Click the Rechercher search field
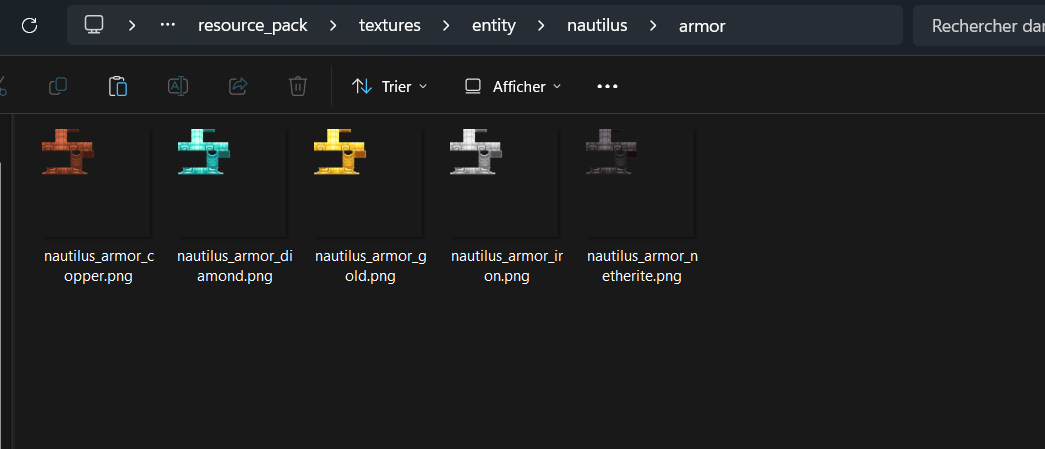Screen dimensions: 1045x449 coord(980,26)
